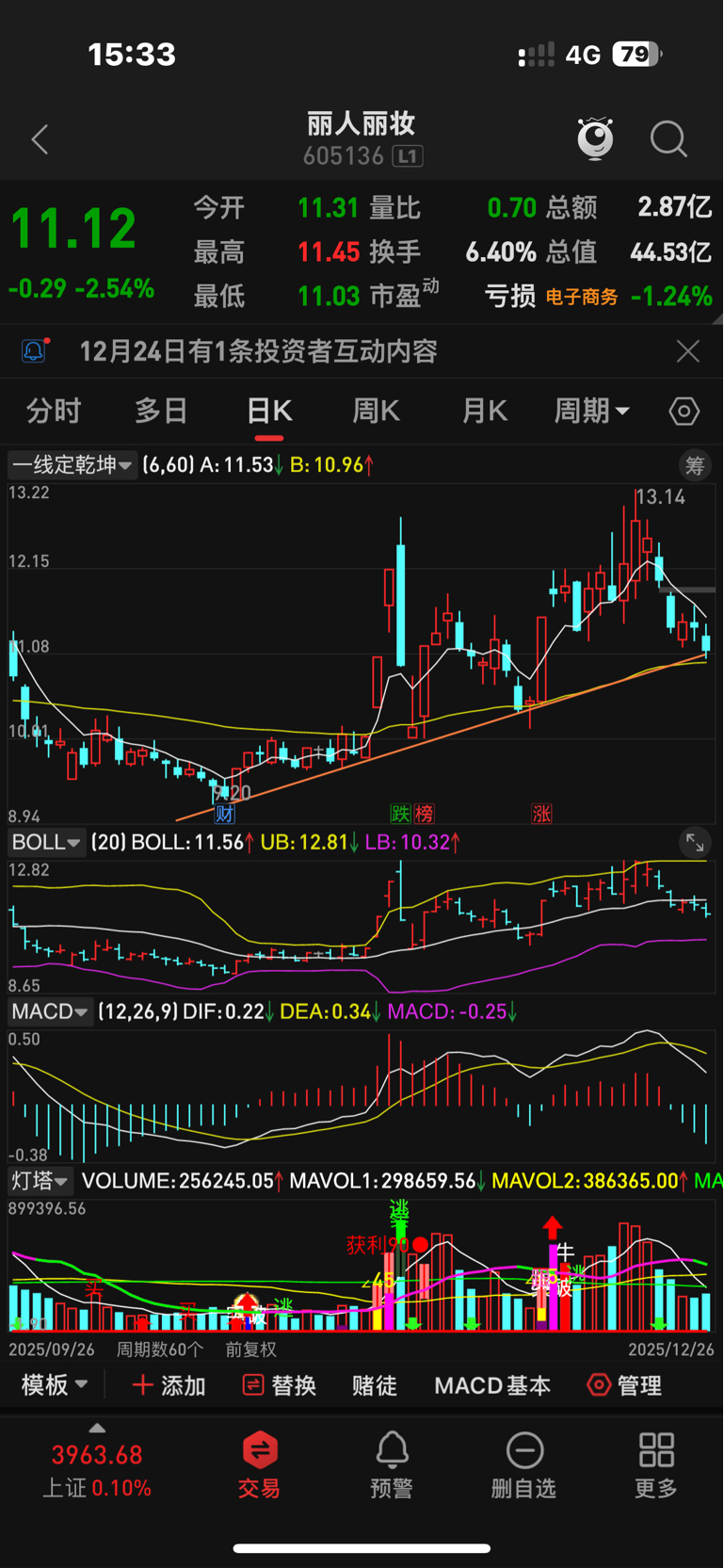Tap the 筹 chip distribution button
724x1568 pixels.
click(695, 465)
